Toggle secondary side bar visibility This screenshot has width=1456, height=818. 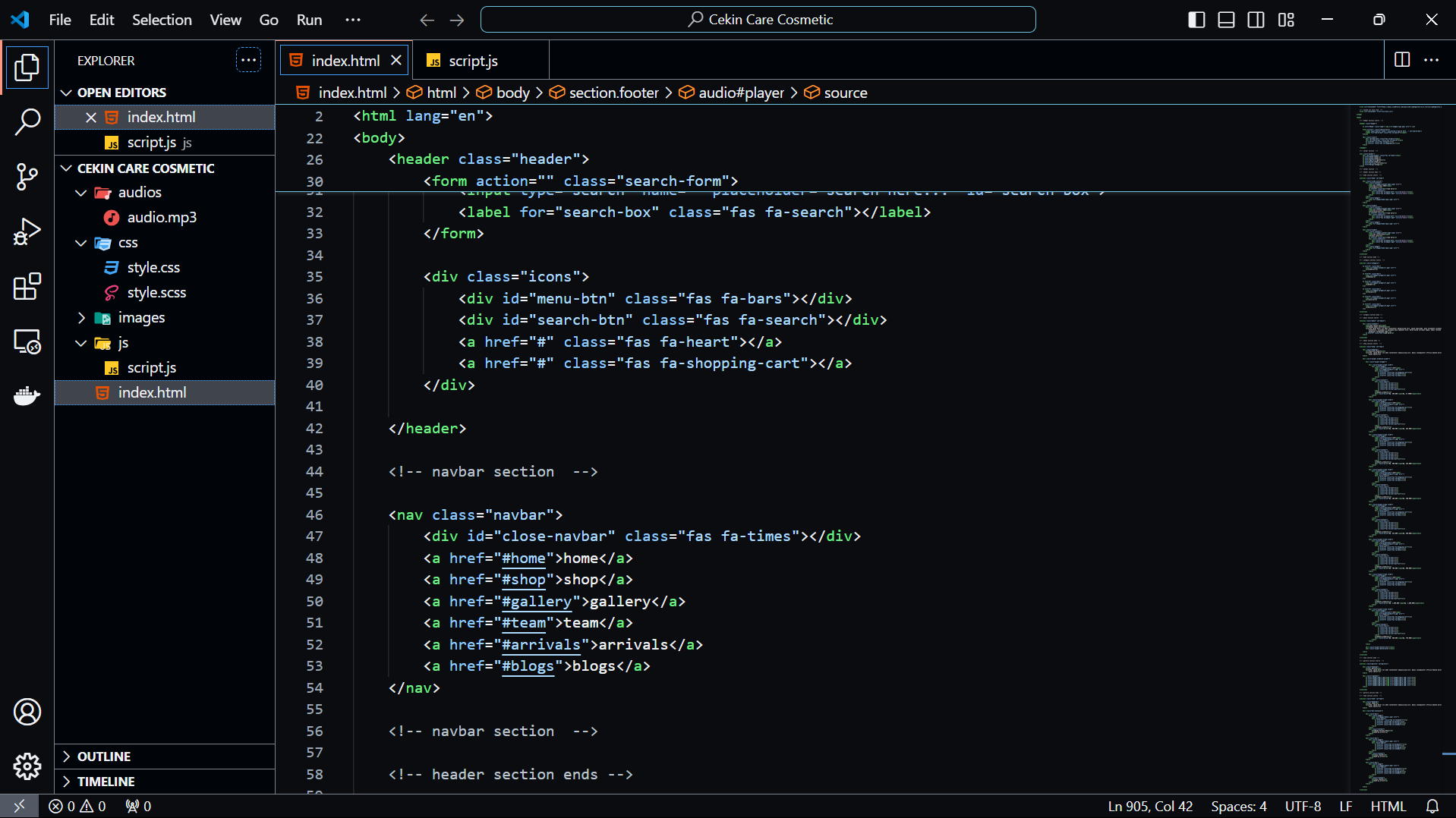[1256, 20]
